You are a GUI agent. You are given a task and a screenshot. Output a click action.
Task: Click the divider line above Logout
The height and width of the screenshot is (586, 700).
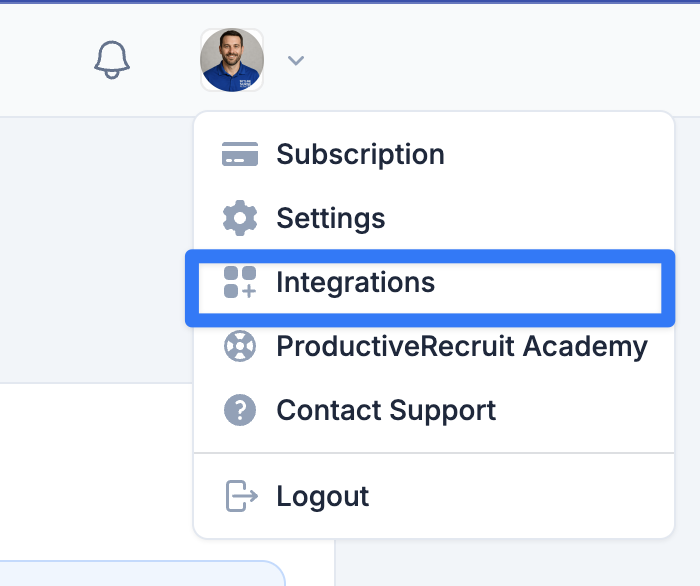coord(433,453)
